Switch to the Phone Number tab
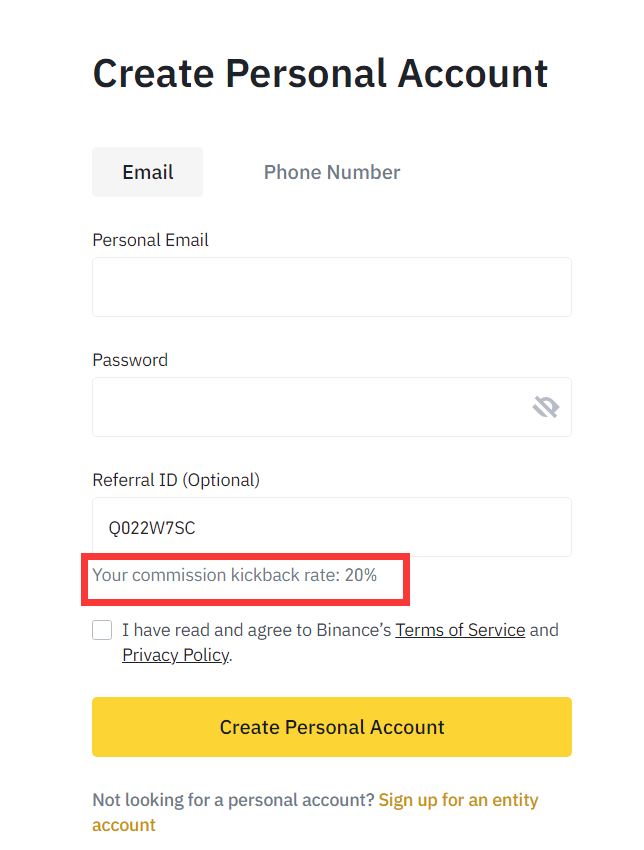 pos(332,172)
